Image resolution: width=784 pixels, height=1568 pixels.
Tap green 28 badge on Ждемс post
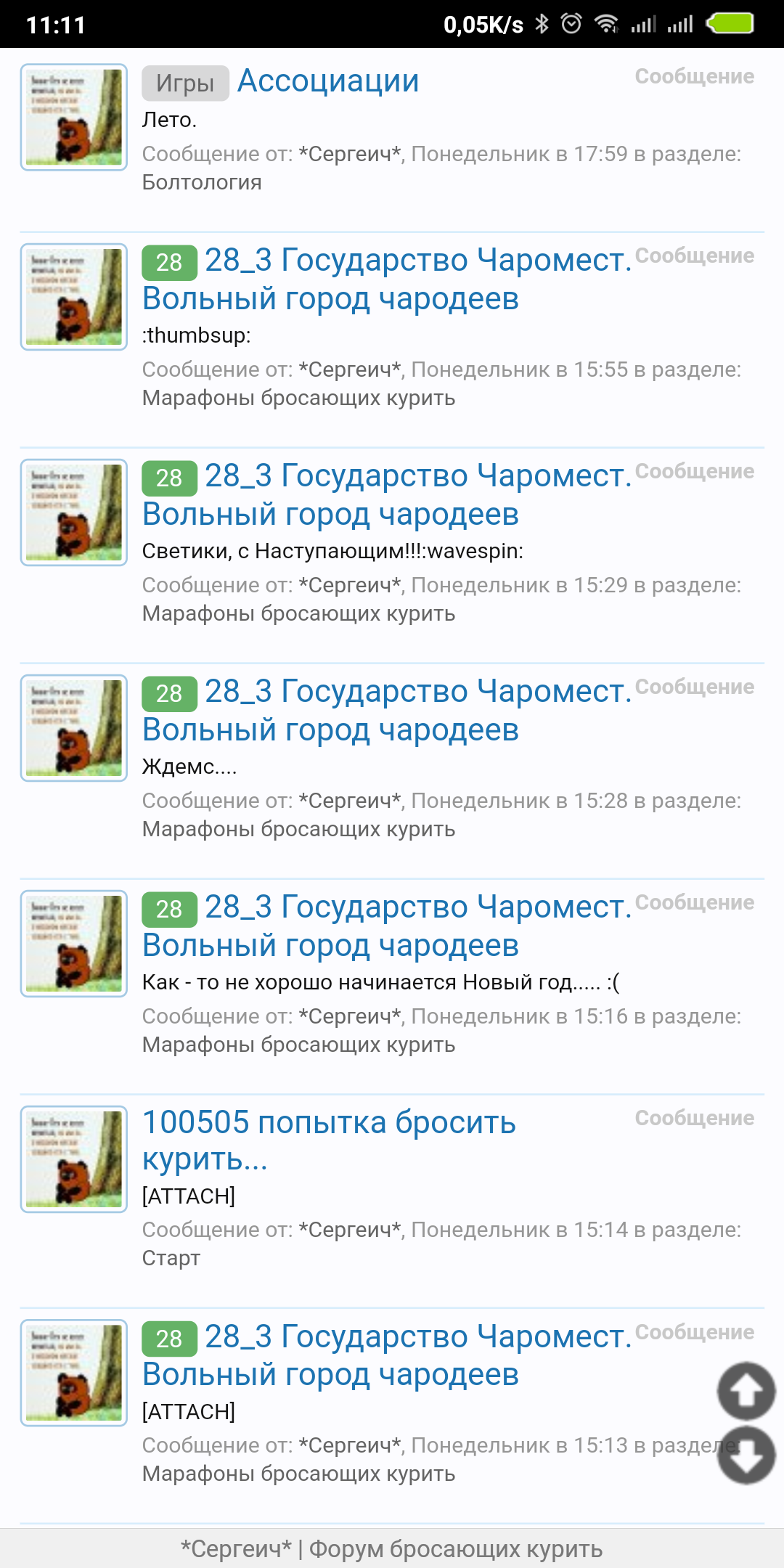click(x=169, y=693)
